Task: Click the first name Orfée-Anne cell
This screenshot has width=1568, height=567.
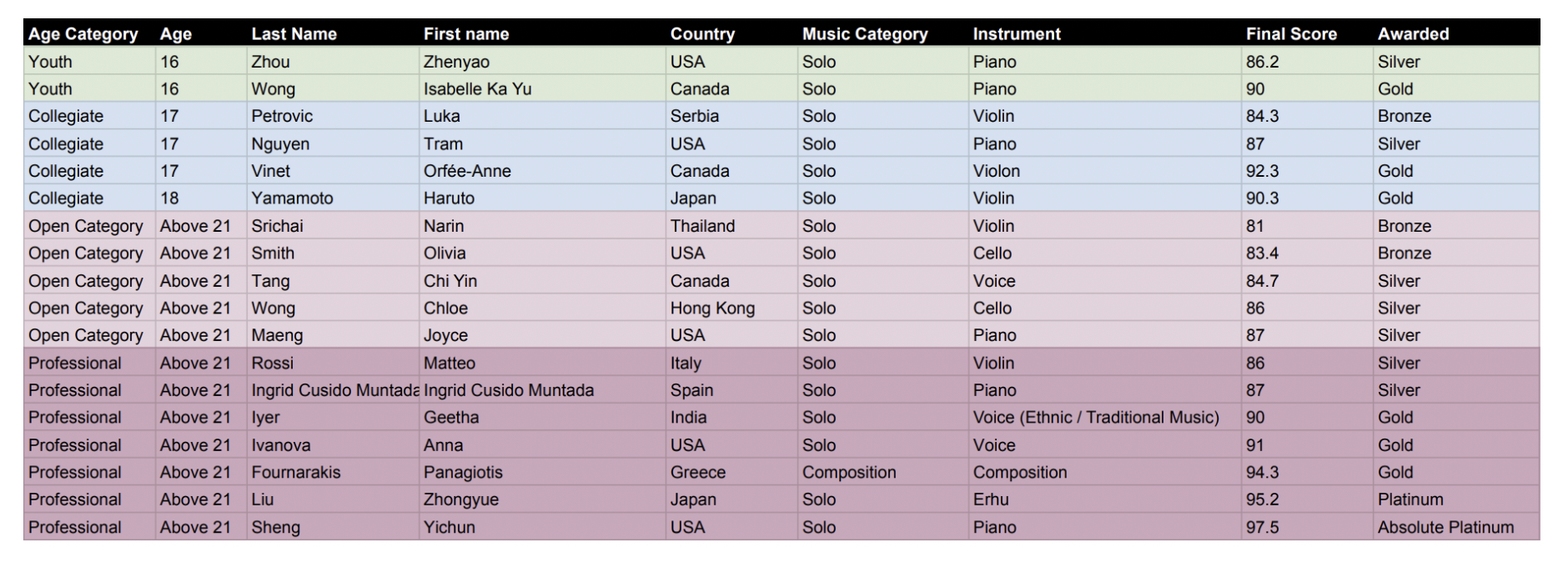Action: [x=467, y=171]
